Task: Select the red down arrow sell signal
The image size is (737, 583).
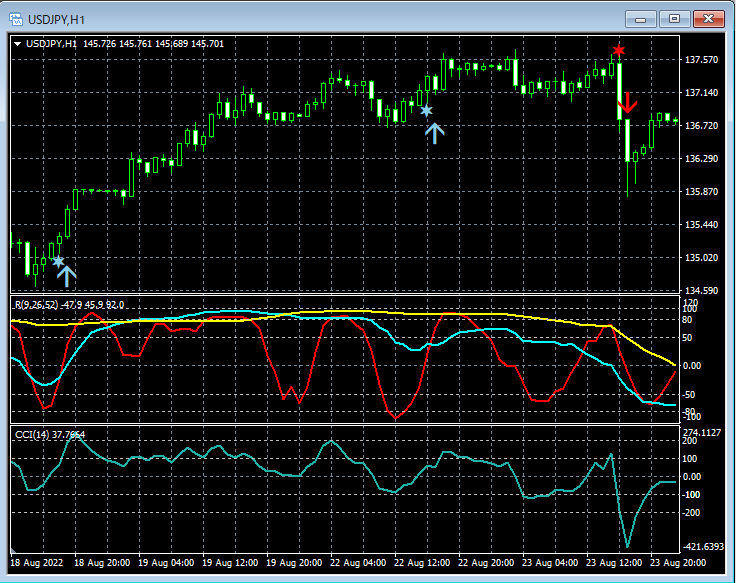Action: click(x=627, y=103)
